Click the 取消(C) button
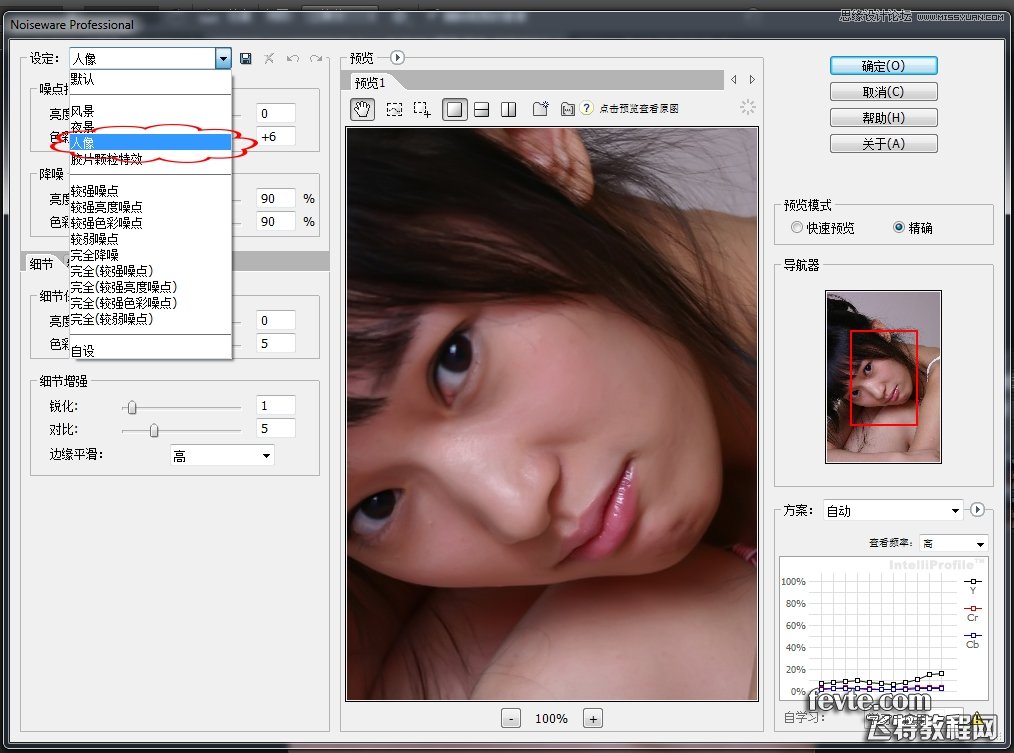 [x=883, y=92]
